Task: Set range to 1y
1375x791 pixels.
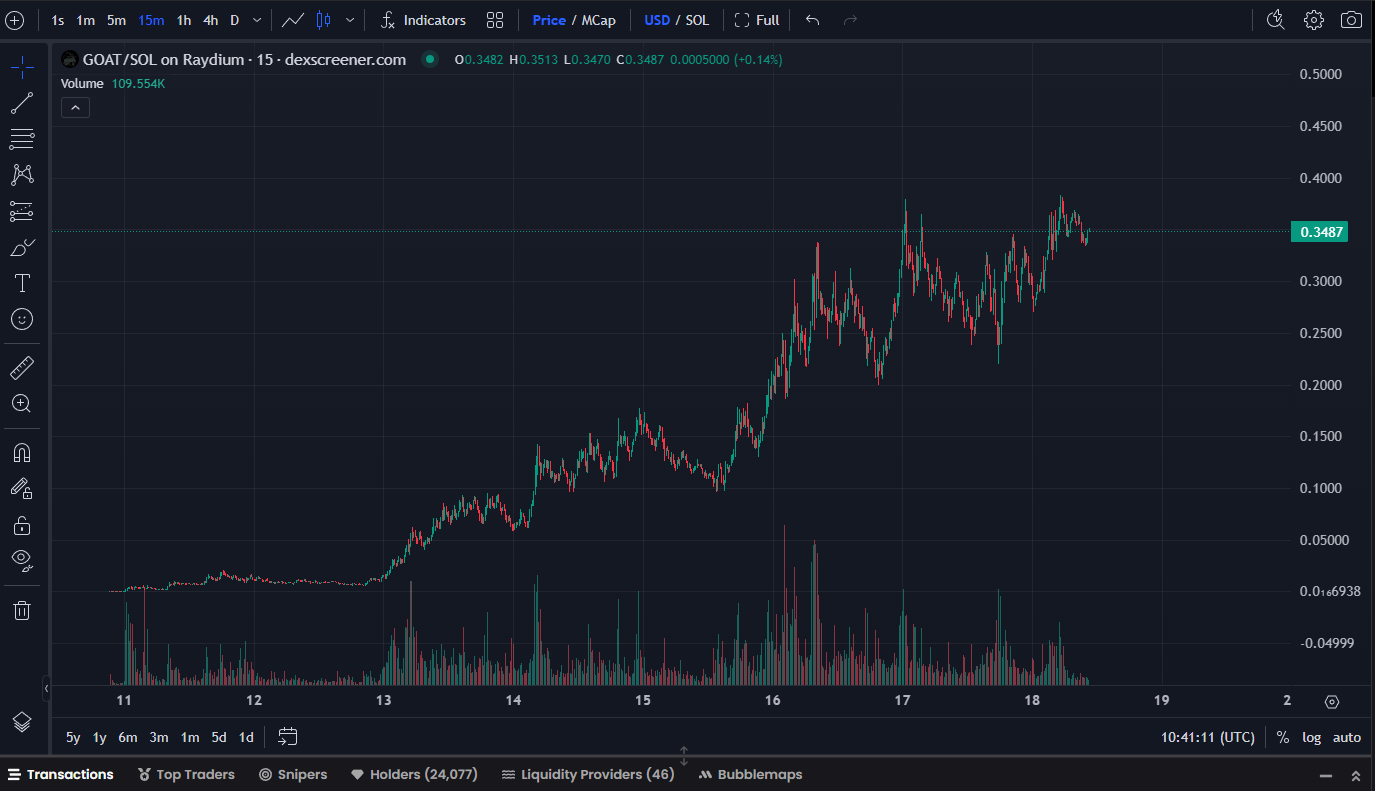Action: 100,738
